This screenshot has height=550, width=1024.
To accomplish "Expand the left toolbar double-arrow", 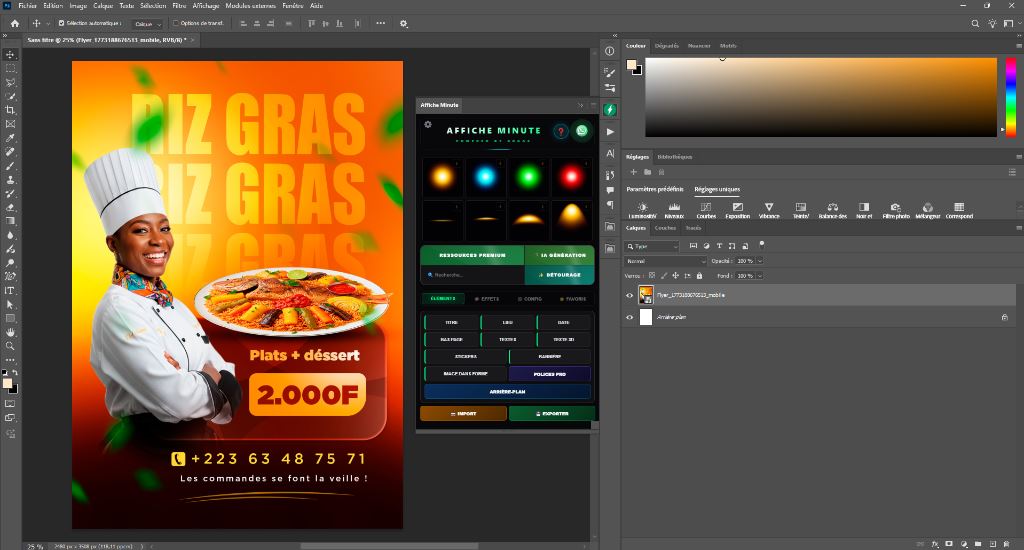I will 5,36.
